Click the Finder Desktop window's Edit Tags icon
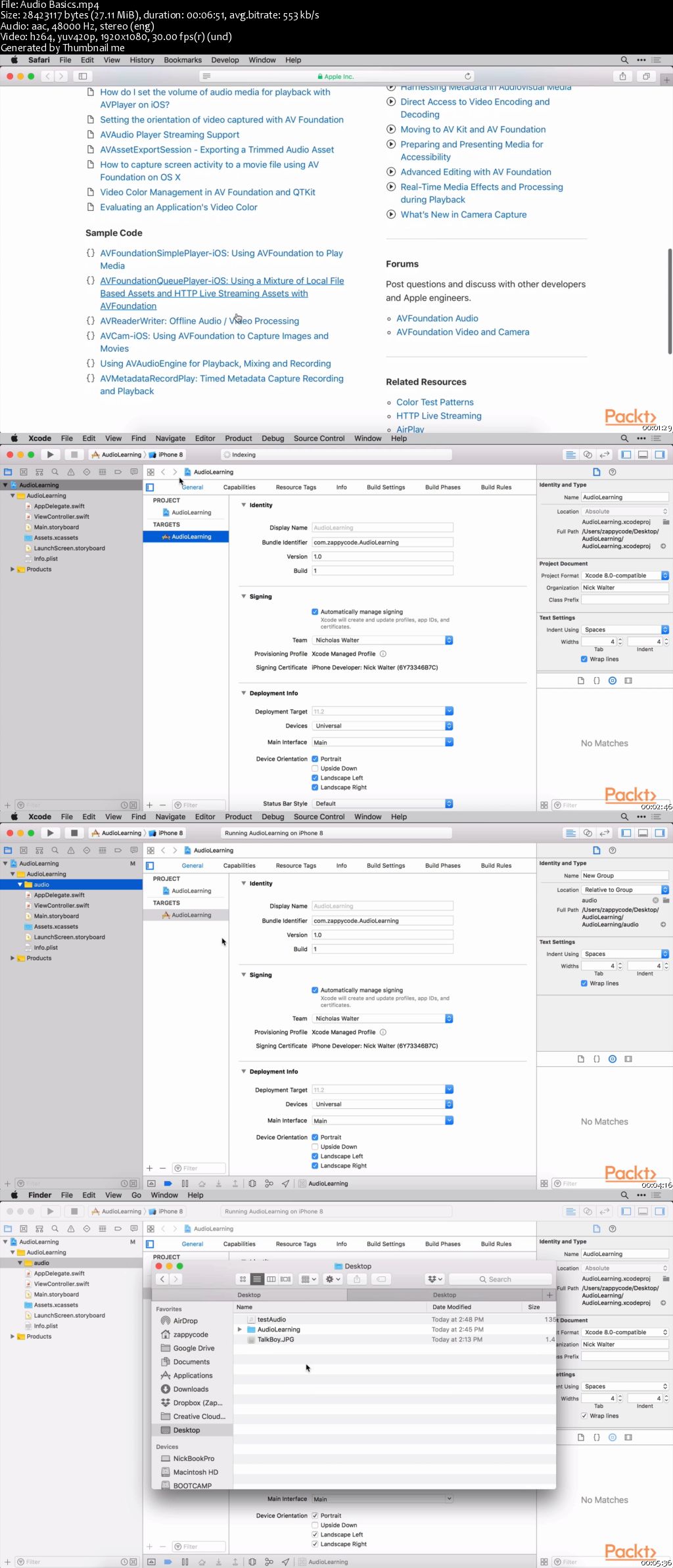The image size is (673, 1568). [381, 1279]
